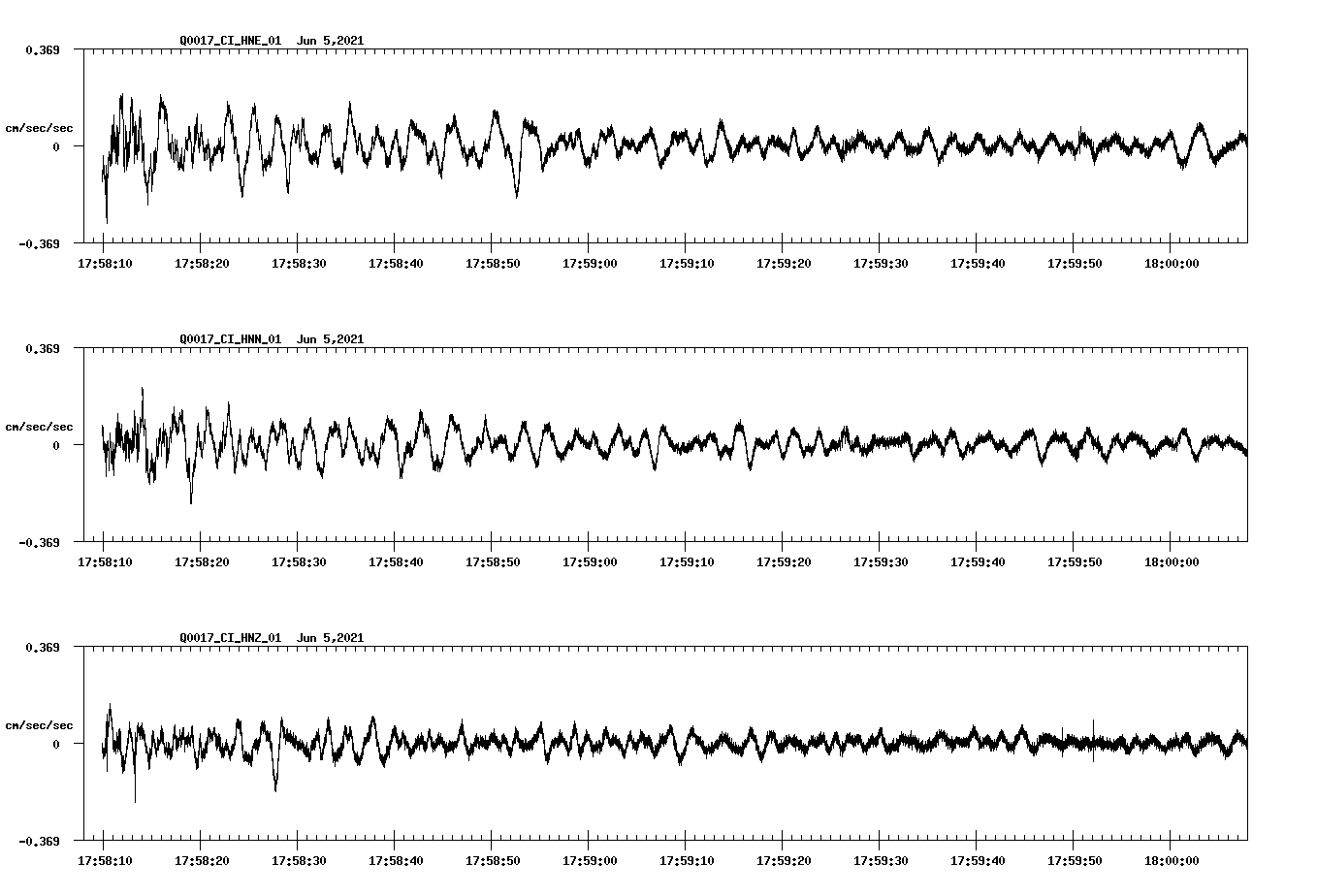The height and width of the screenshot is (896, 1317).
Task: Click the -0.369 label of HNE plot
Action: pos(39,244)
